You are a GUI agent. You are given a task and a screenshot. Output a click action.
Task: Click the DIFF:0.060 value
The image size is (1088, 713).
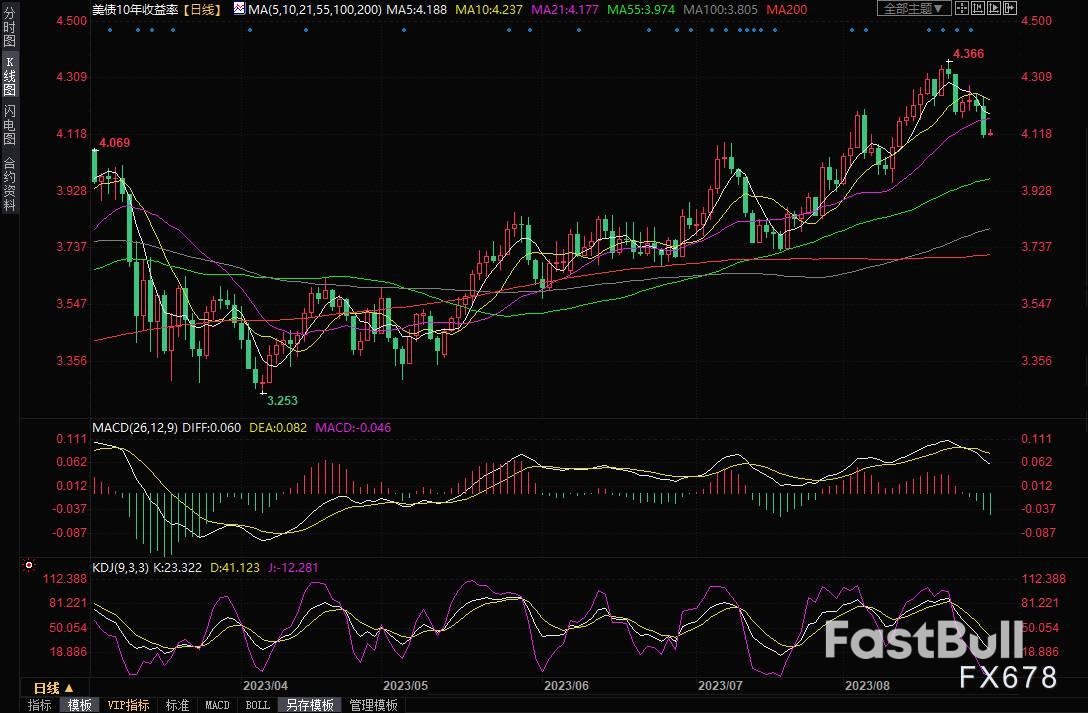(212, 427)
